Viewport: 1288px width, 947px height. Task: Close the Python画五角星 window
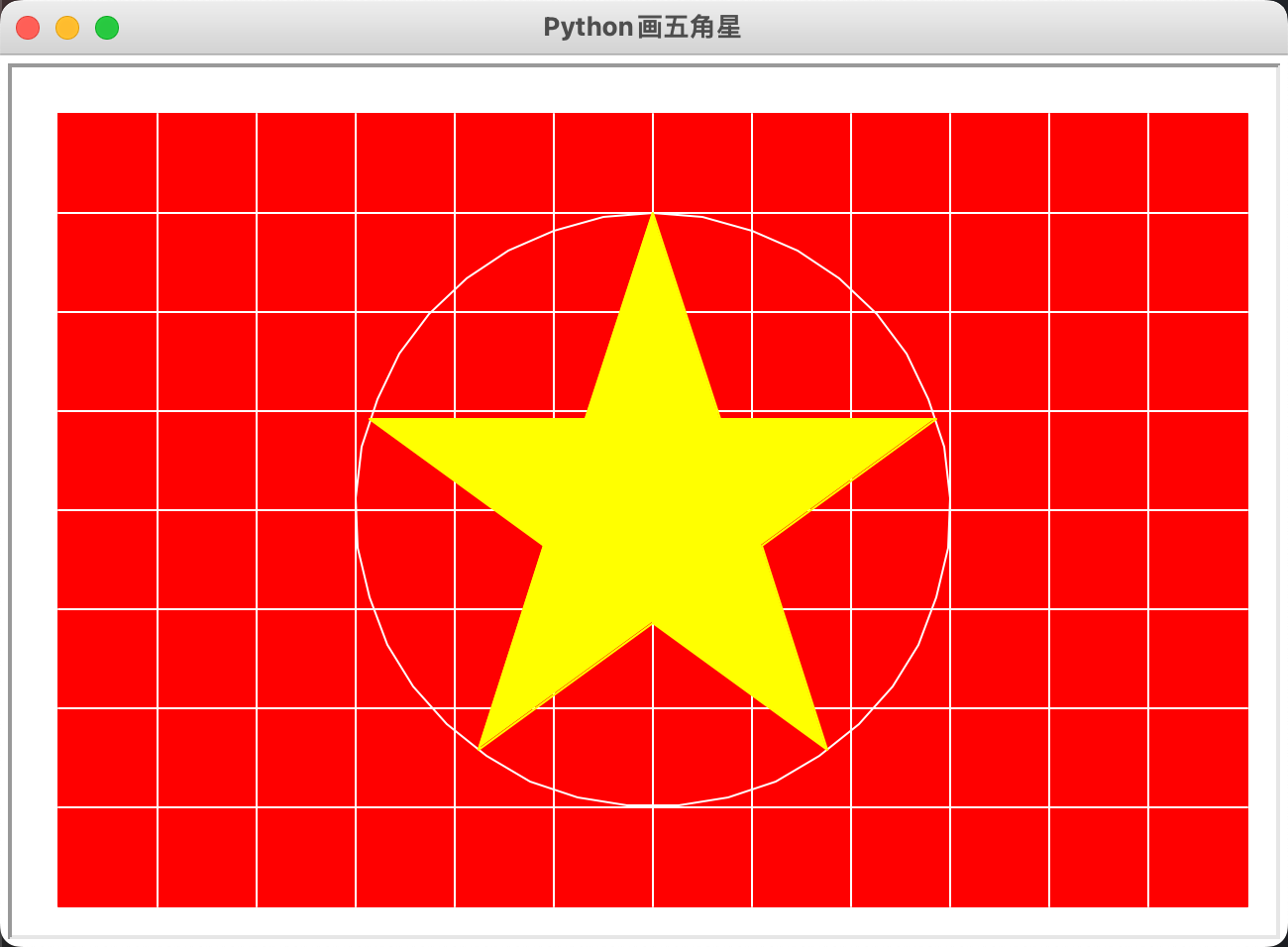[x=28, y=28]
